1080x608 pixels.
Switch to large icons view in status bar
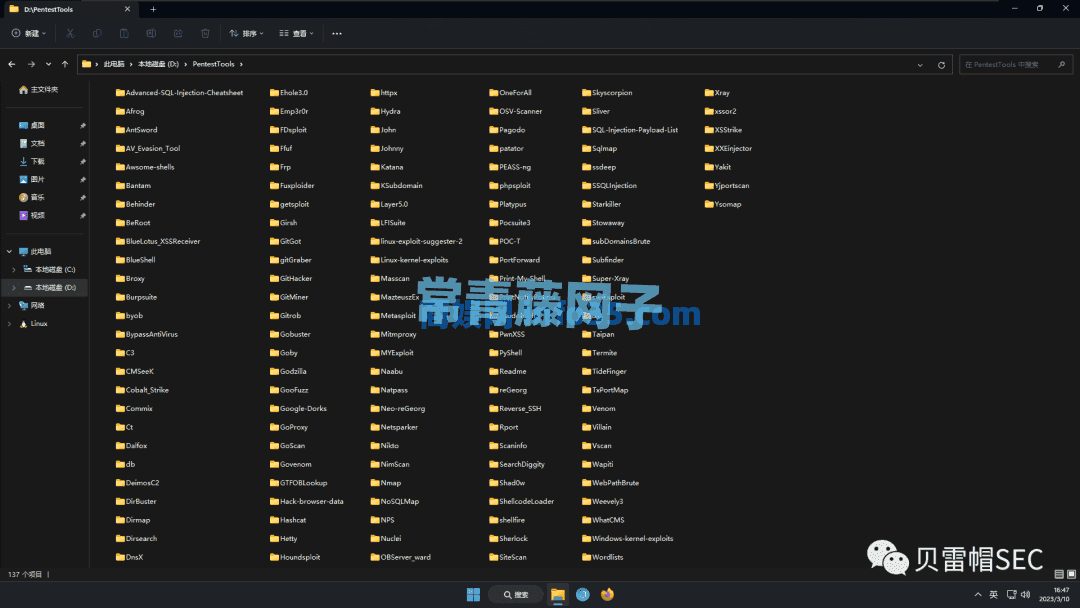pyautogui.click(x=1071, y=574)
